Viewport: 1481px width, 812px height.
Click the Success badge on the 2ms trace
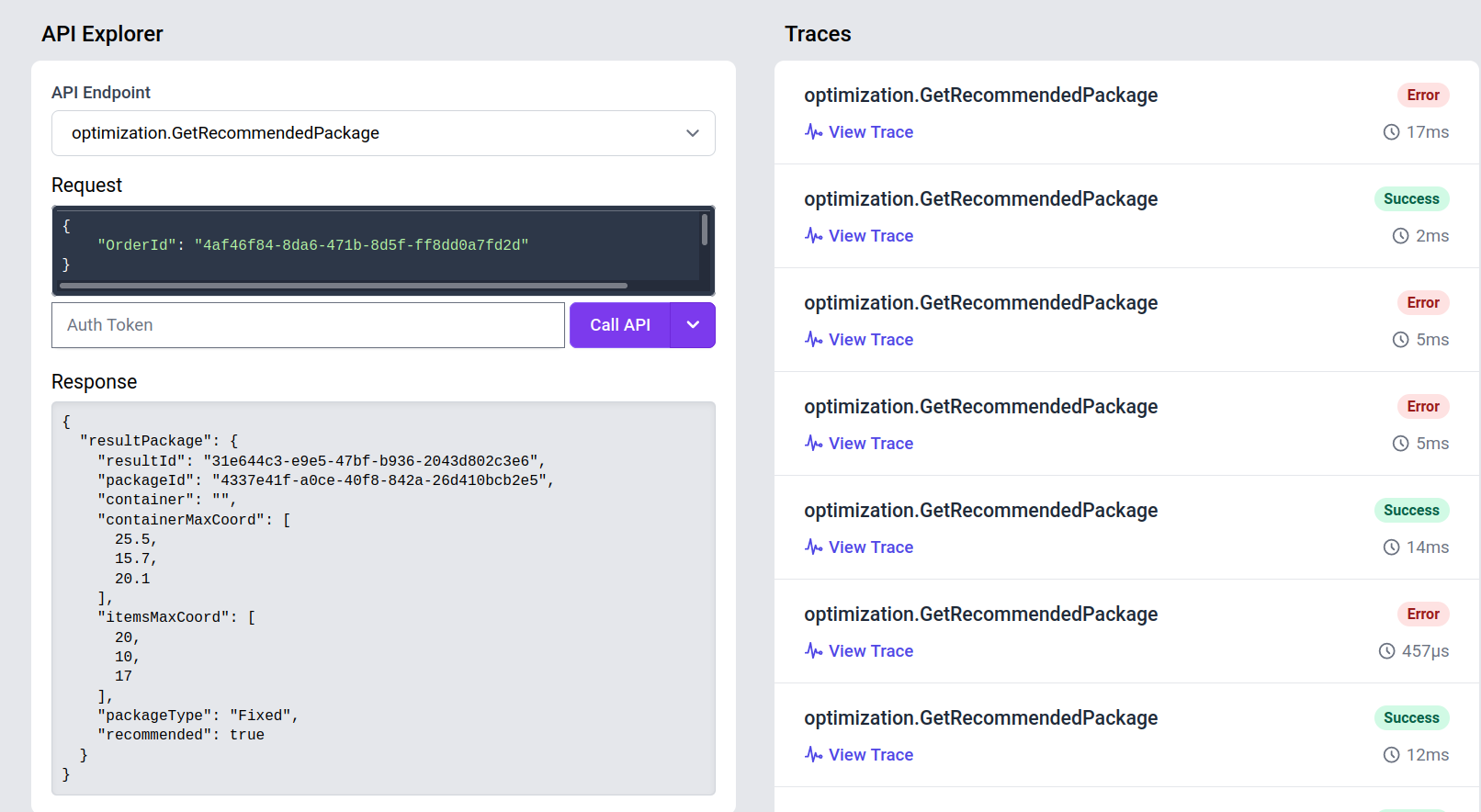pyautogui.click(x=1411, y=199)
